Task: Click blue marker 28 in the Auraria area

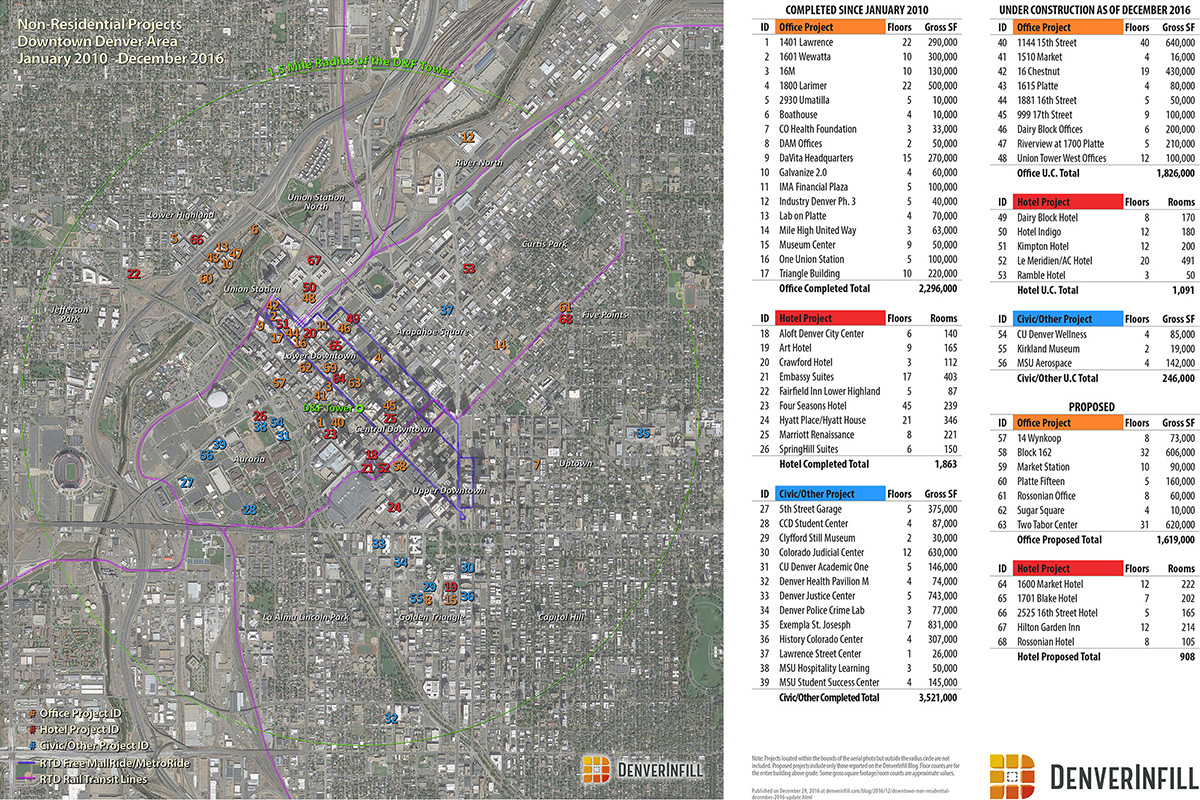Action: pyautogui.click(x=249, y=510)
